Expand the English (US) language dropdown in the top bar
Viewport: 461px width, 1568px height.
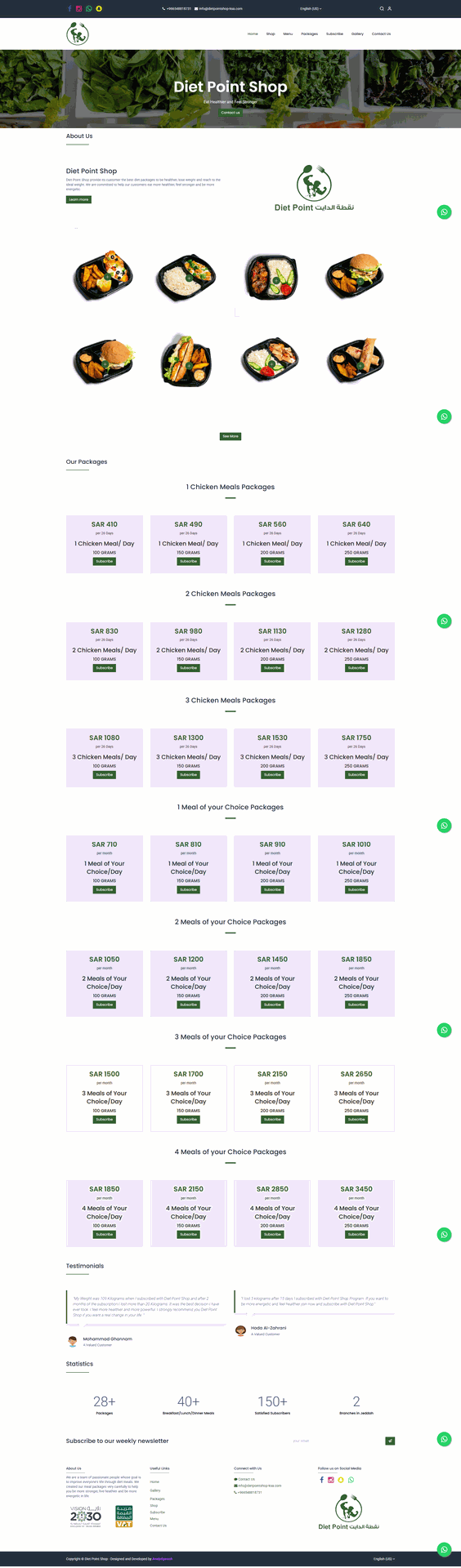point(311,8)
